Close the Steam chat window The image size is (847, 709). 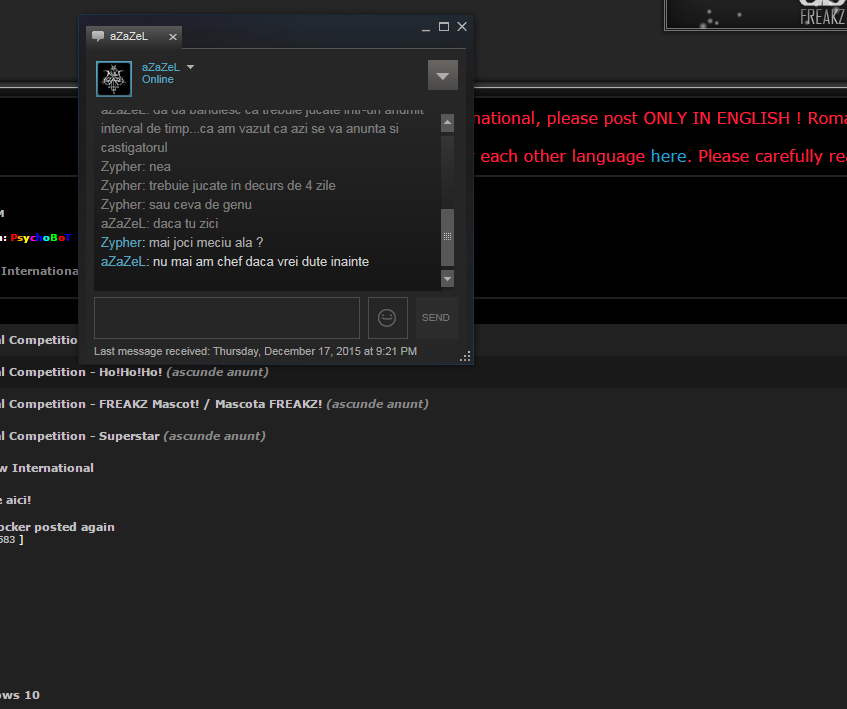pos(462,26)
